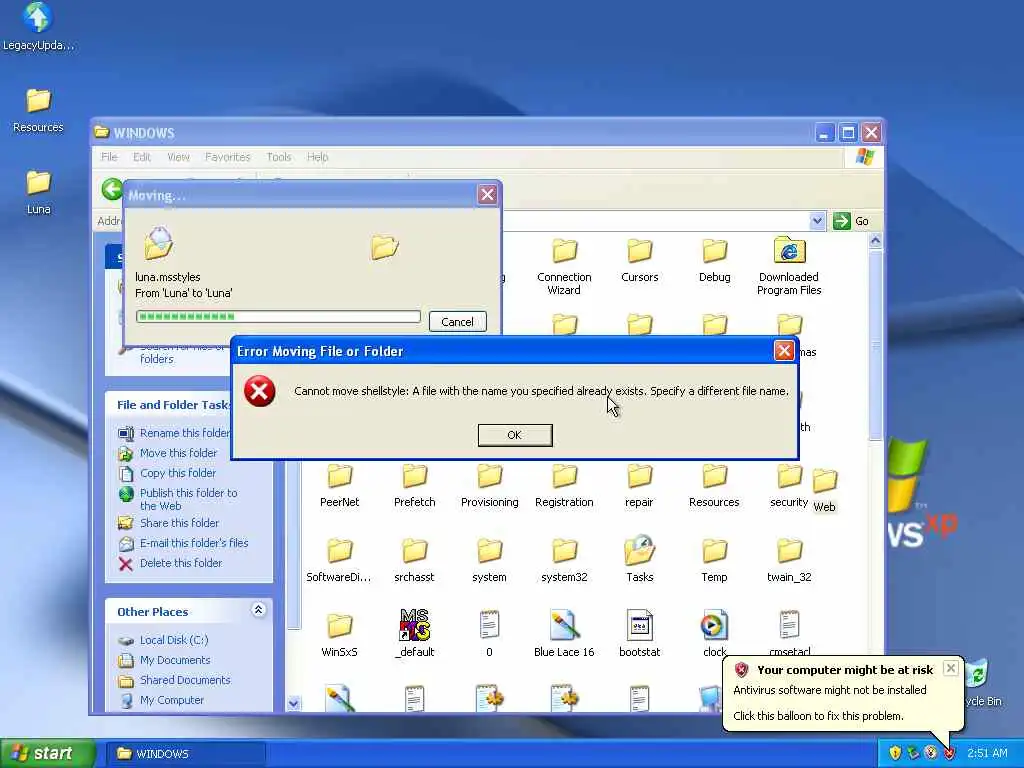Viewport: 1024px width, 768px height.
Task: Click Delete this folder task
Action: (x=170, y=563)
